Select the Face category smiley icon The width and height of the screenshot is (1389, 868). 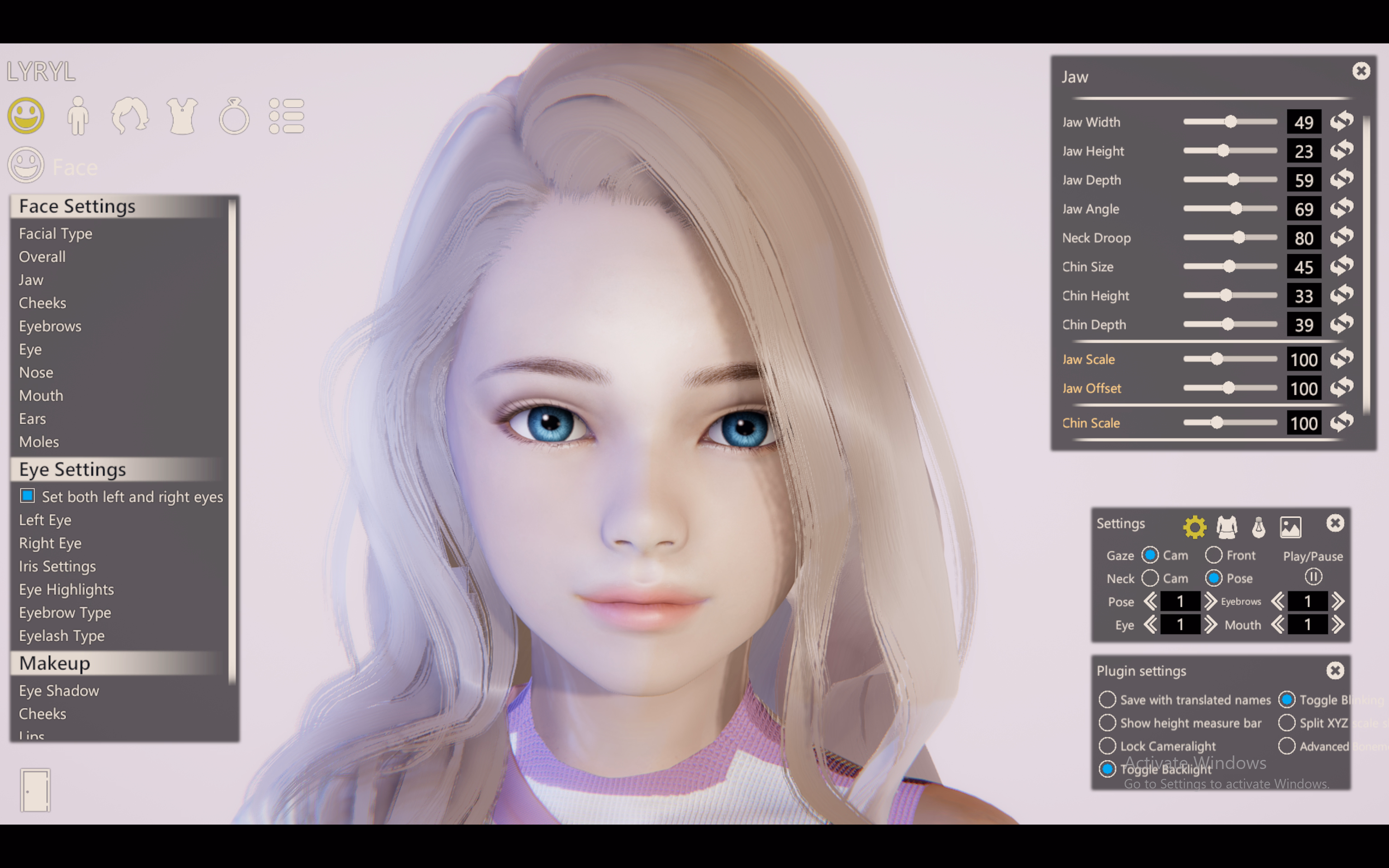[x=26, y=115]
